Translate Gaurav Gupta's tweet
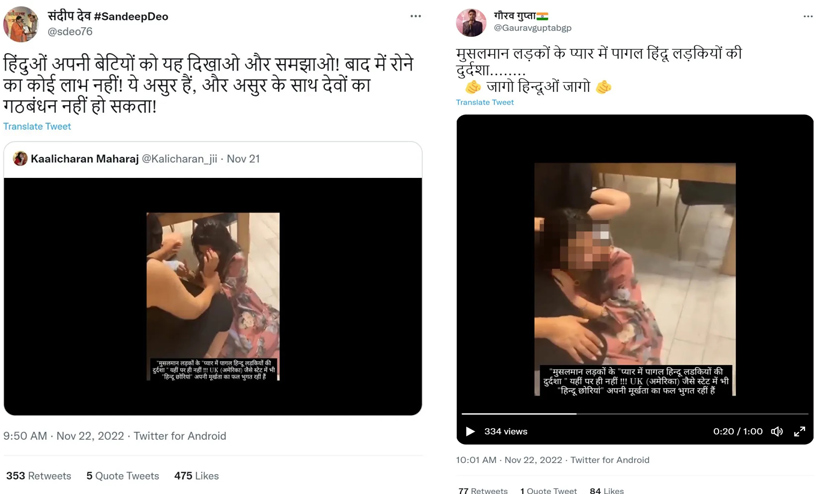The image size is (823, 494). (x=484, y=102)
